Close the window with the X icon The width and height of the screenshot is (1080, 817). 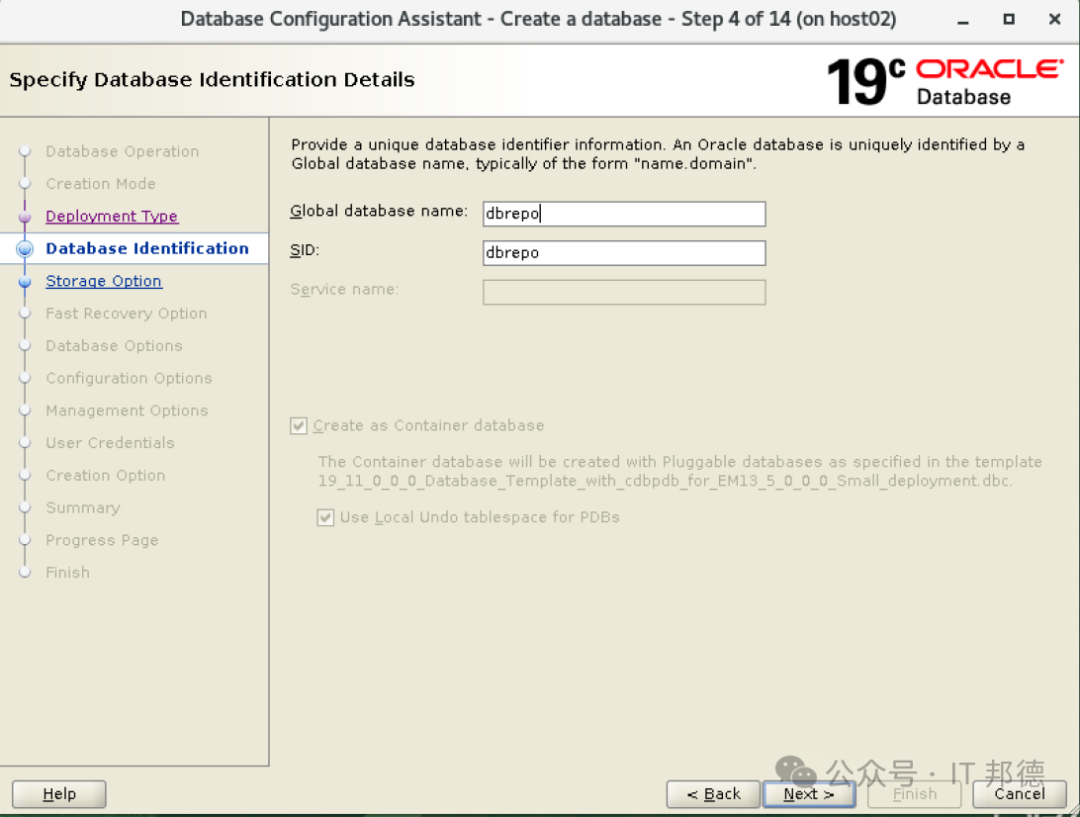[1055, 19]
